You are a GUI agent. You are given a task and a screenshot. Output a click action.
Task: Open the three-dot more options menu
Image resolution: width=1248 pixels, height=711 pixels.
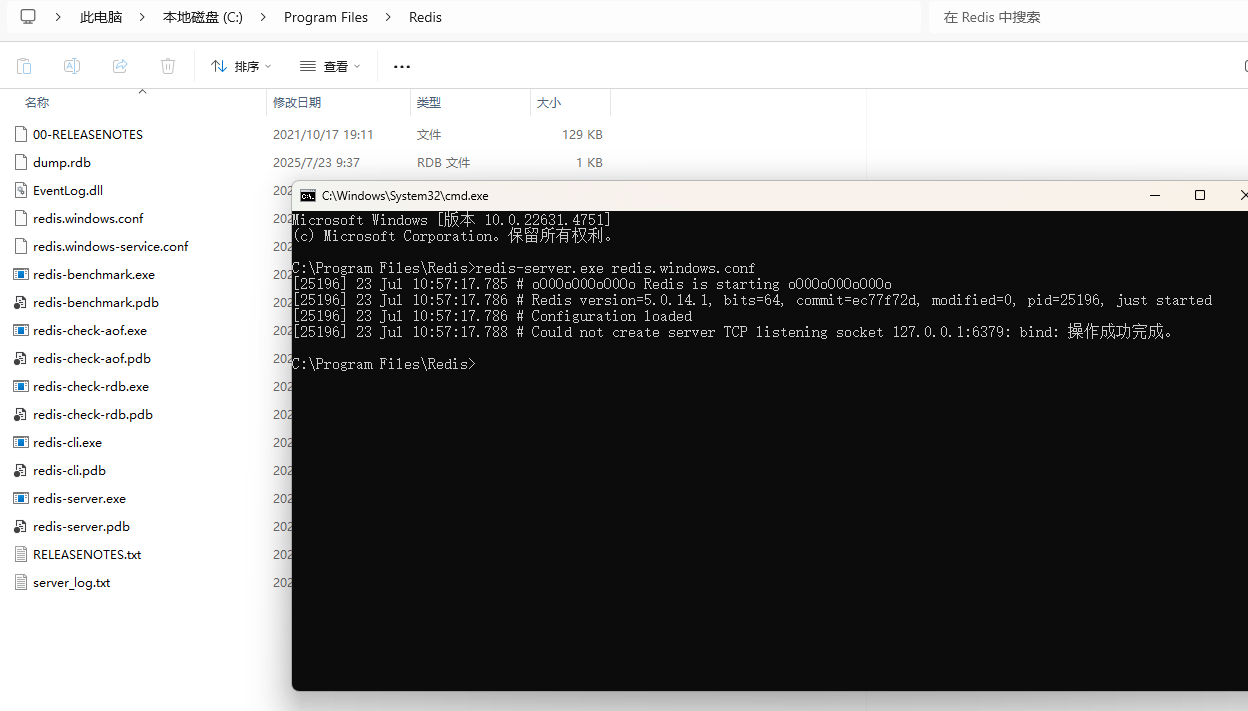coord(402,66)
